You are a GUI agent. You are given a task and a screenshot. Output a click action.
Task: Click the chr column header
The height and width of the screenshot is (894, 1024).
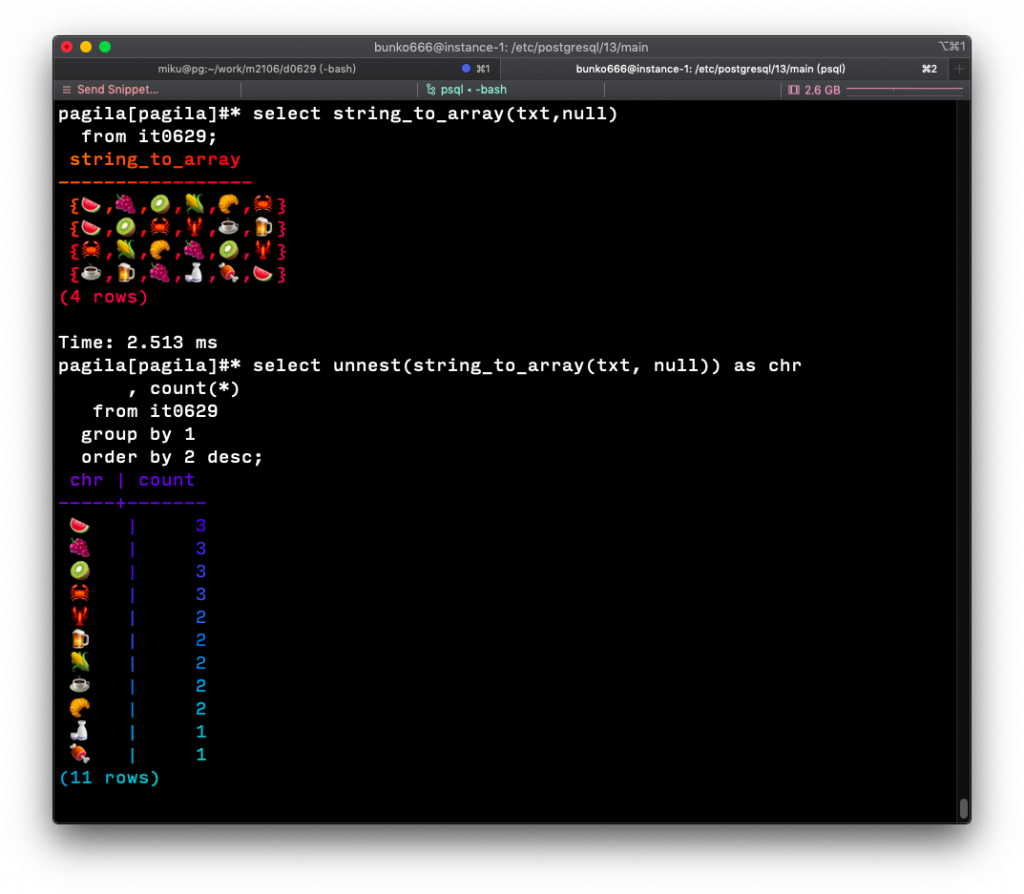tap(86, 480)
